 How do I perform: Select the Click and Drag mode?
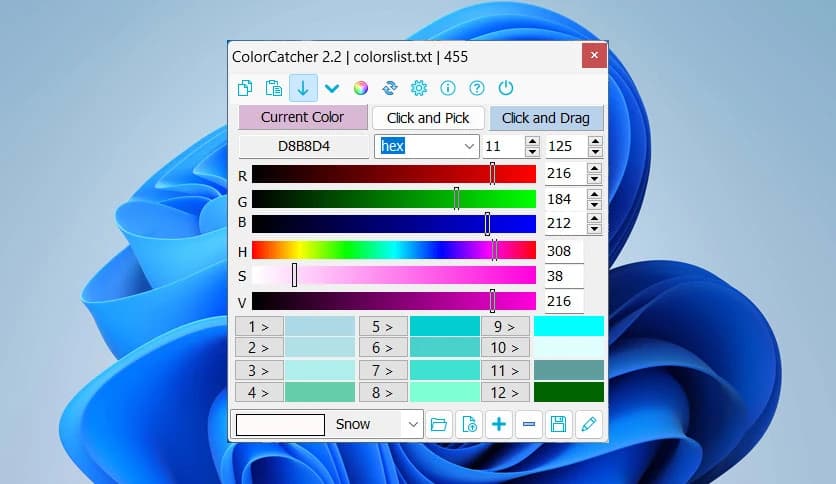(546, 118)
